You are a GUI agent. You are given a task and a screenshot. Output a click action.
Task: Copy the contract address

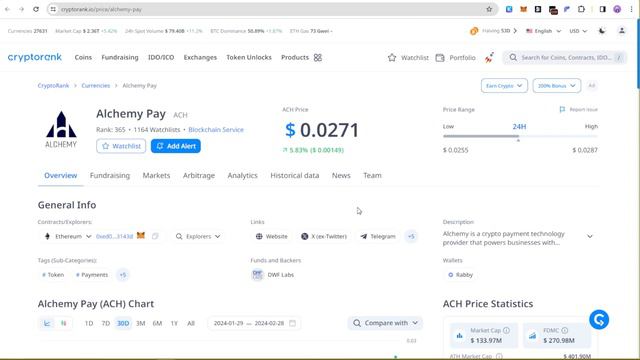pyautogui.click(x=155, y=236)
